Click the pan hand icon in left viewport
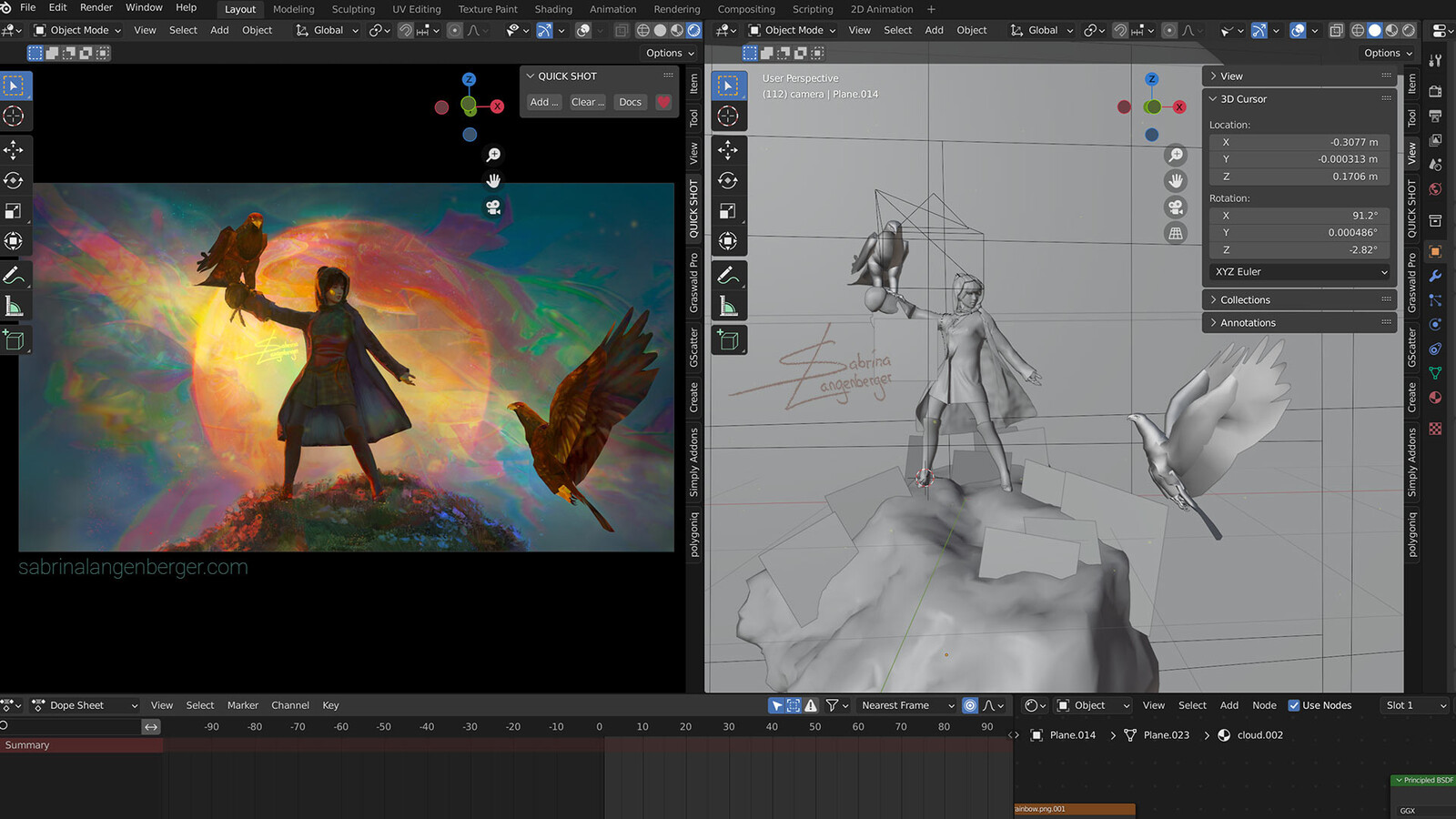The image size is (1456, 819). pyautogui.click(x=493, y=180)
